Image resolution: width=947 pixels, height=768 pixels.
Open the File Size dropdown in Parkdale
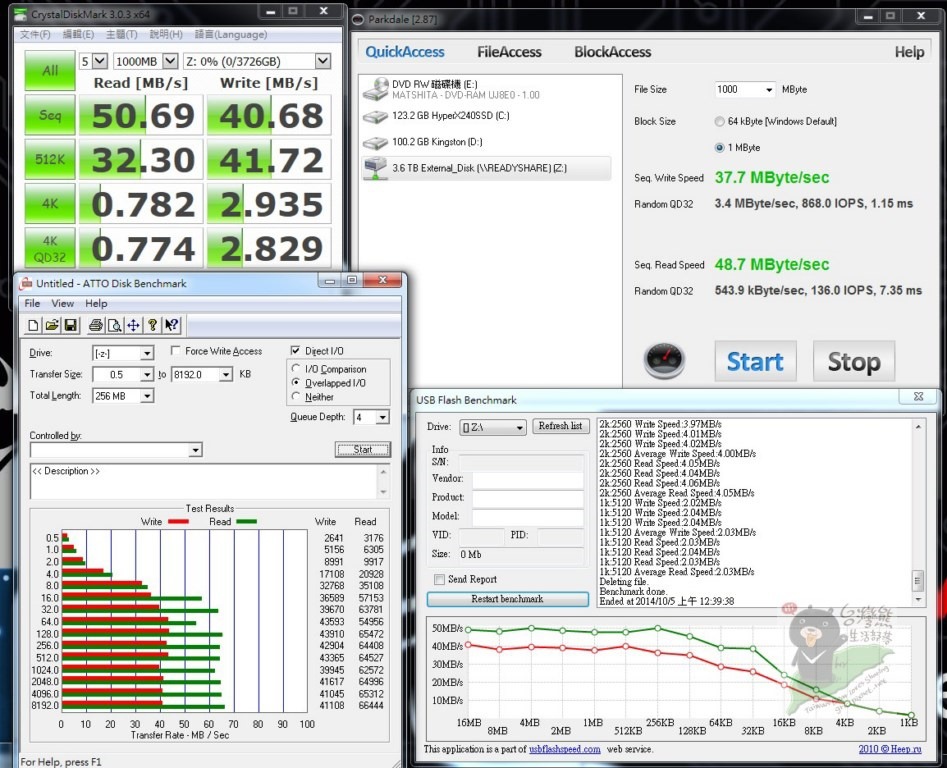tap(768, 90)
